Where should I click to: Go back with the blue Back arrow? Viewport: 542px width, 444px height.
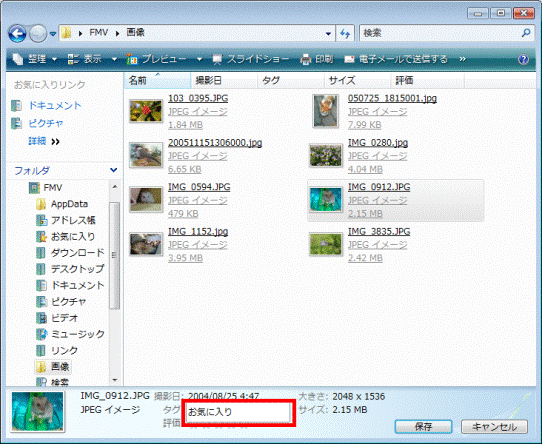tap(17, 34)
